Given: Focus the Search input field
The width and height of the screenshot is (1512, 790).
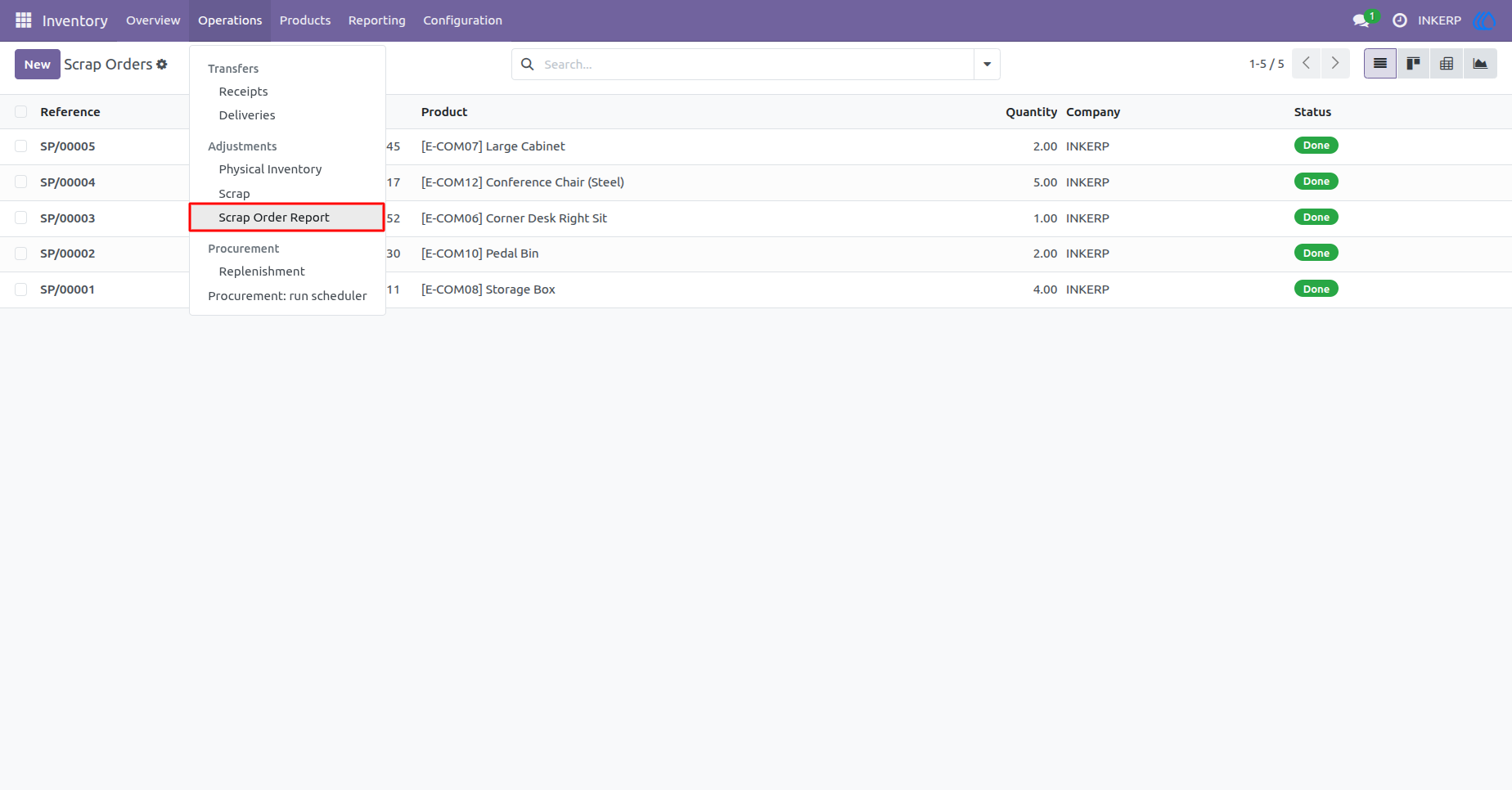Looking at the screenshot, I should click(757, 64).
